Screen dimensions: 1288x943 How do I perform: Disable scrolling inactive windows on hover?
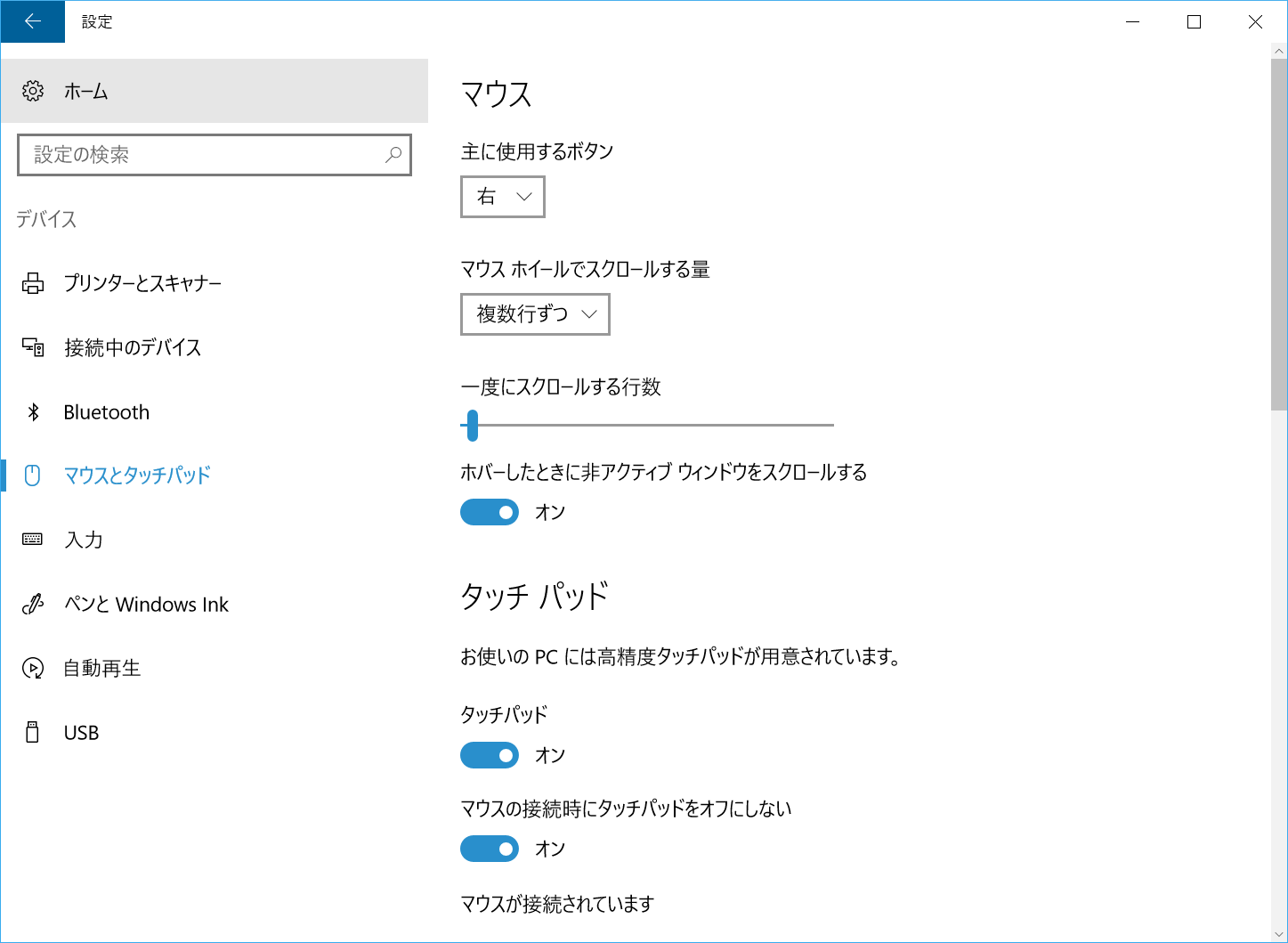(x=490, y=511)
